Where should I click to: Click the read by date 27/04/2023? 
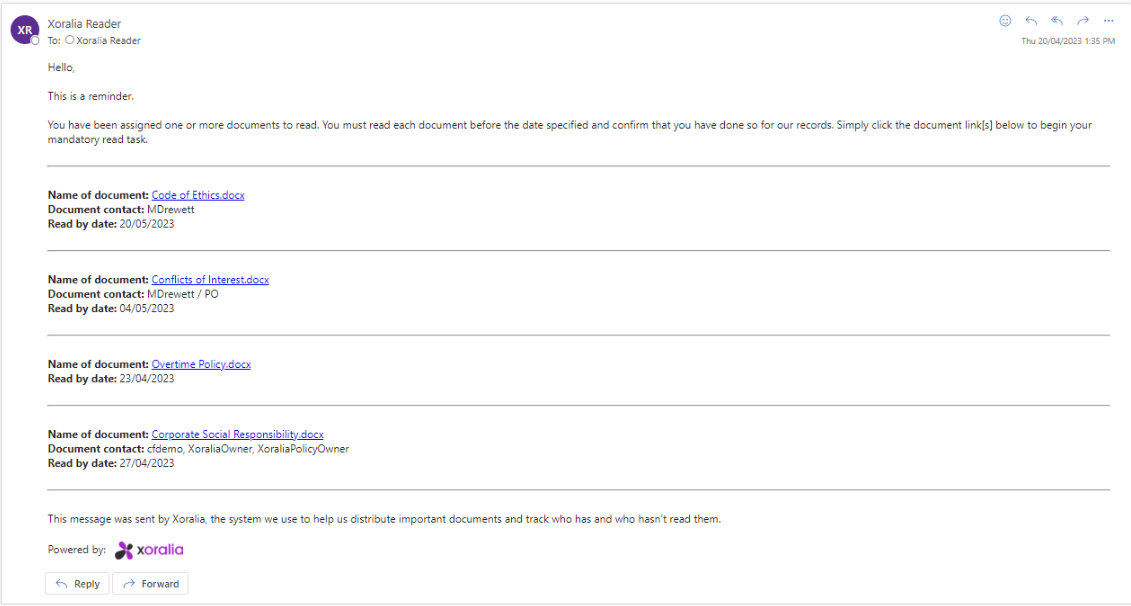tap(146, 463)
